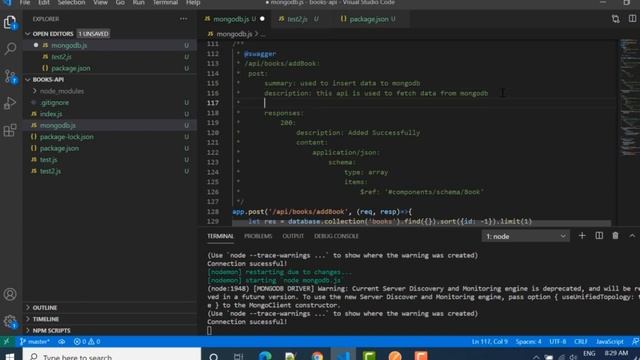Click line number 128 in the gutter
The image size is (640, 360).
point(213,211)
